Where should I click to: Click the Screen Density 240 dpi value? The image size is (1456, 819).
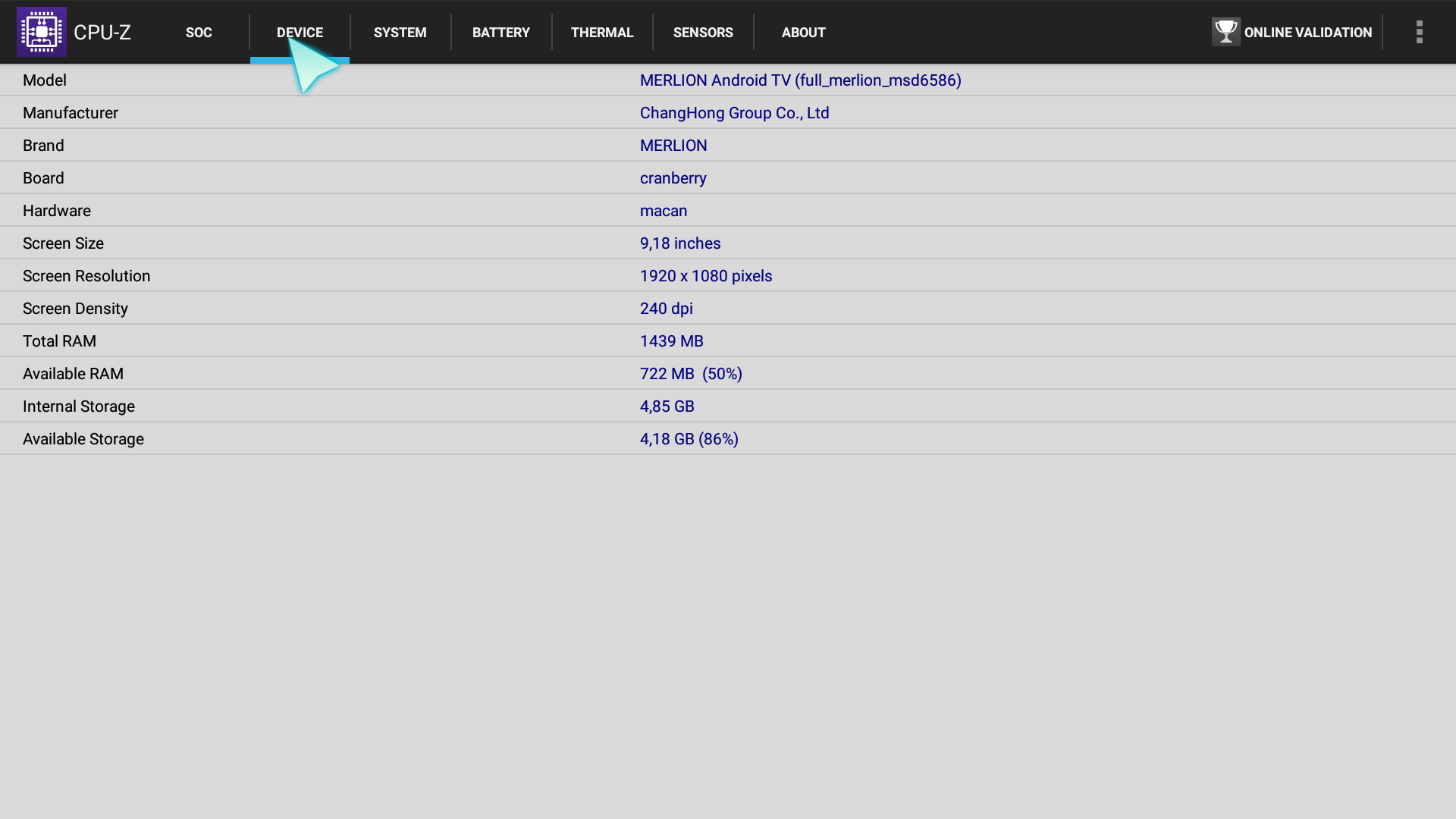tap(666, 309)
